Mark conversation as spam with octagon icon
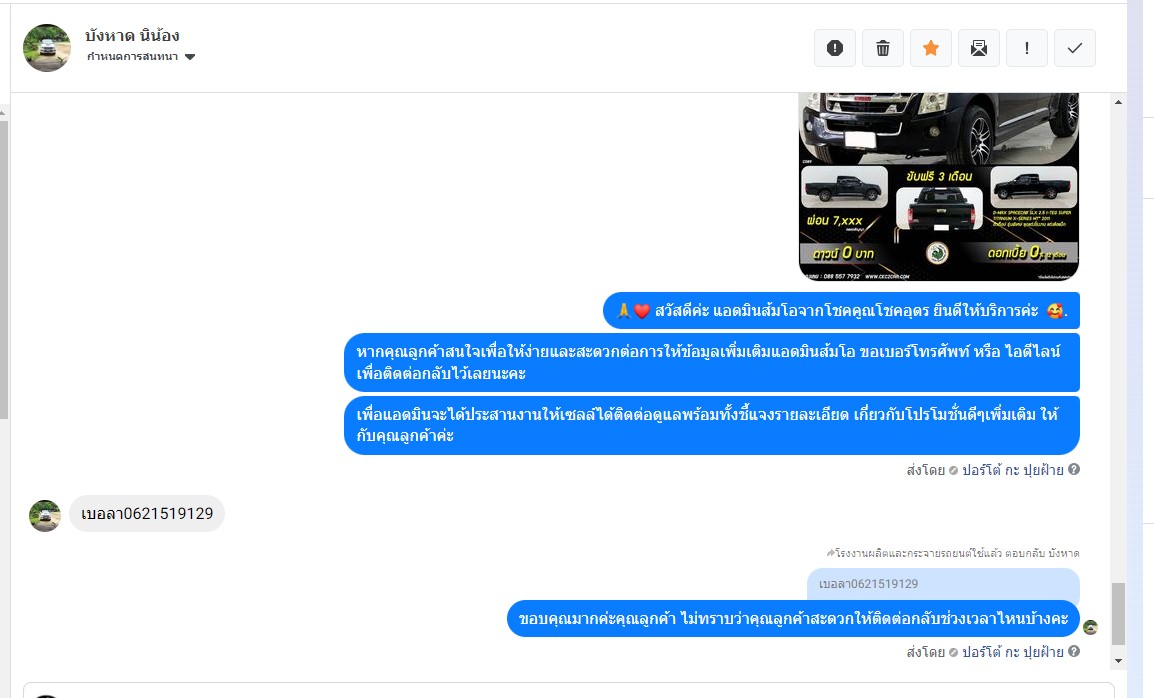 (x=835, y=48)
